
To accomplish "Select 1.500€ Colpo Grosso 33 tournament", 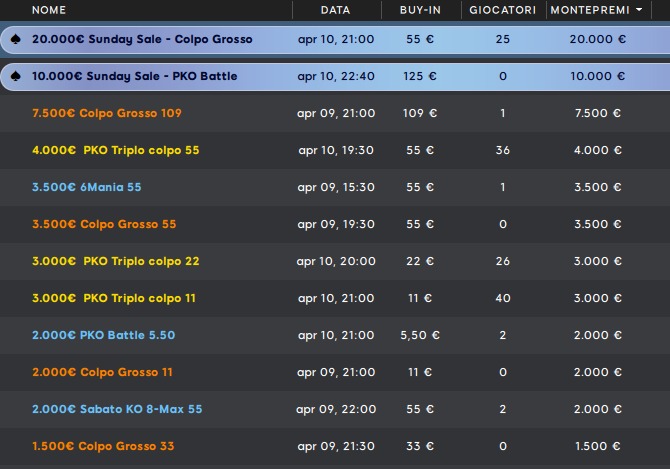I will 335,446.
